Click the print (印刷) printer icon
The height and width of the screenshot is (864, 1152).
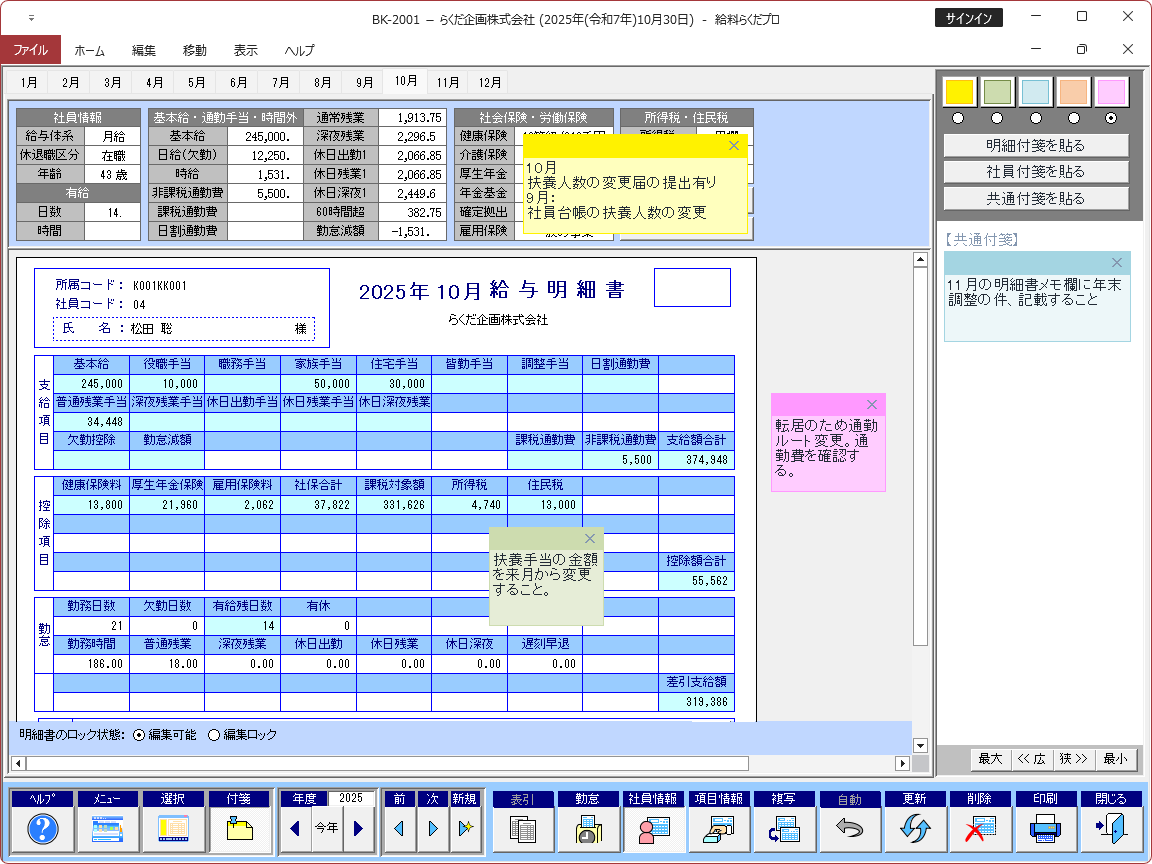[1044, 829]
